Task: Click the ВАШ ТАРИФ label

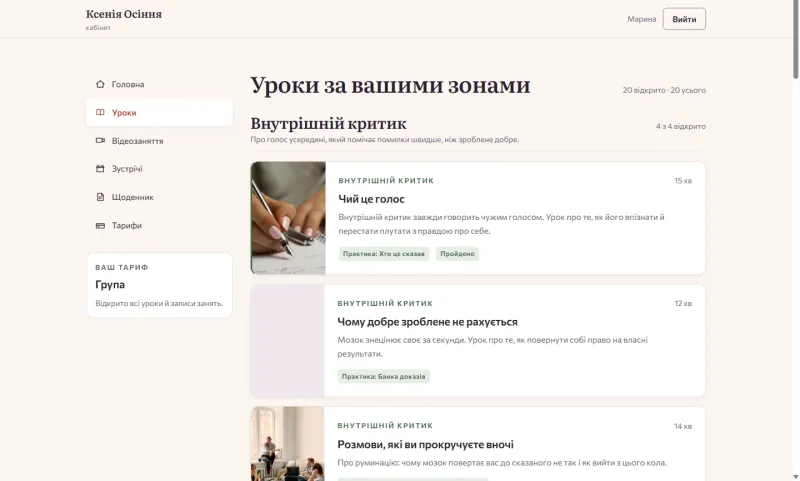Action: point(121,267)
